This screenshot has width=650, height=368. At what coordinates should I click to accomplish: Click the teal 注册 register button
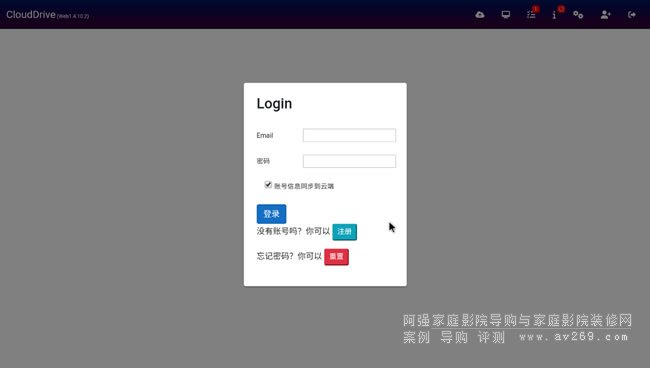tap(344, 232)
